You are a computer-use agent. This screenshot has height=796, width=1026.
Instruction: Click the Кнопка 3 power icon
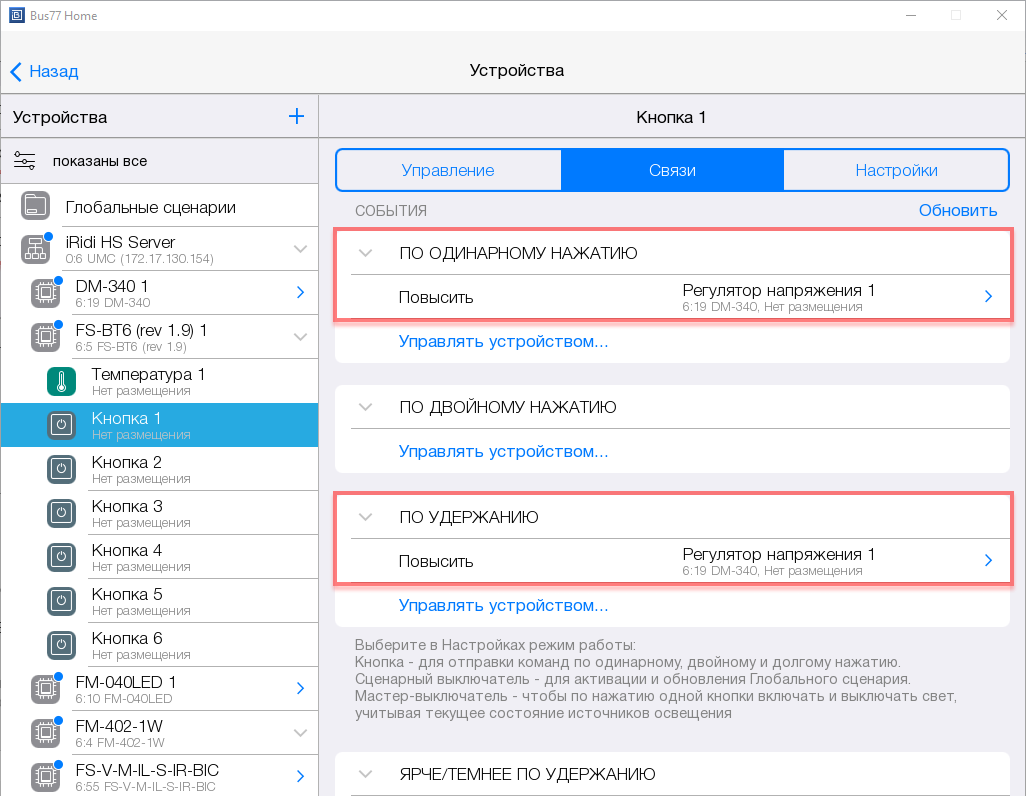coord(61,513)
